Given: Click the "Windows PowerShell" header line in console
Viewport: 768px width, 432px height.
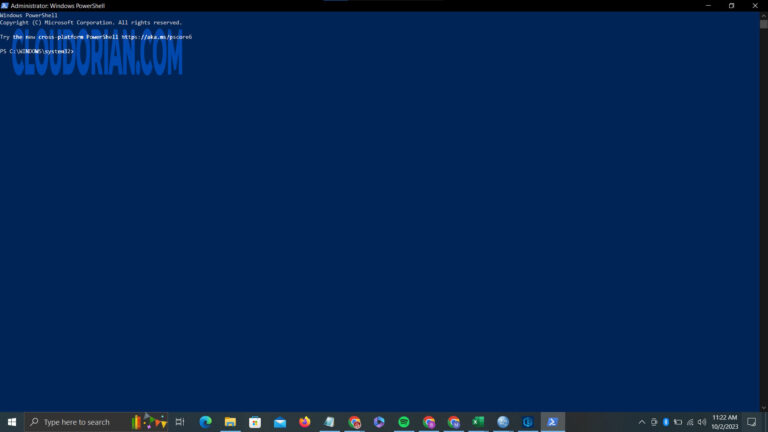Looking at the screenshot, I should [x=29, y=15].
